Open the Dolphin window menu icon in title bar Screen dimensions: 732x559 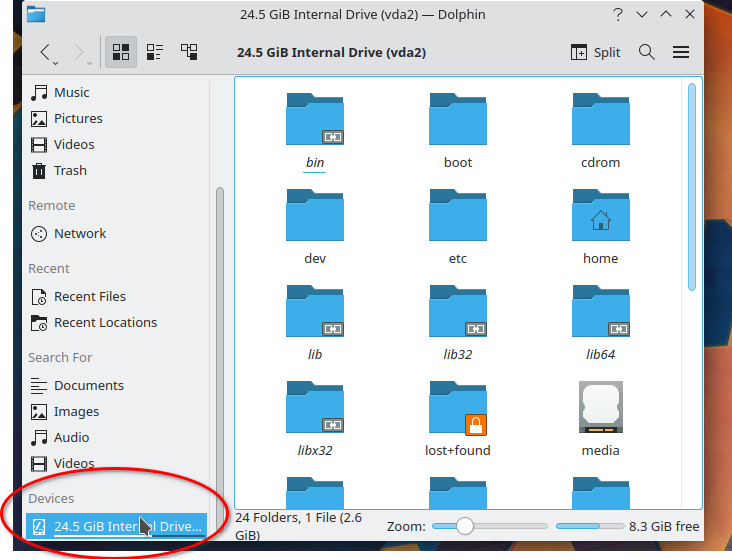tap(35, 15)
